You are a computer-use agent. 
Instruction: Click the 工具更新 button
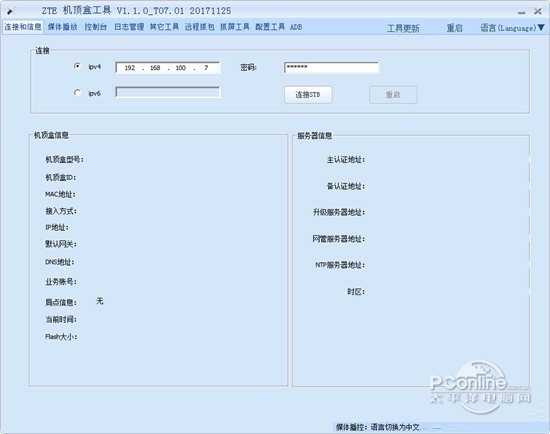(403, 28)
